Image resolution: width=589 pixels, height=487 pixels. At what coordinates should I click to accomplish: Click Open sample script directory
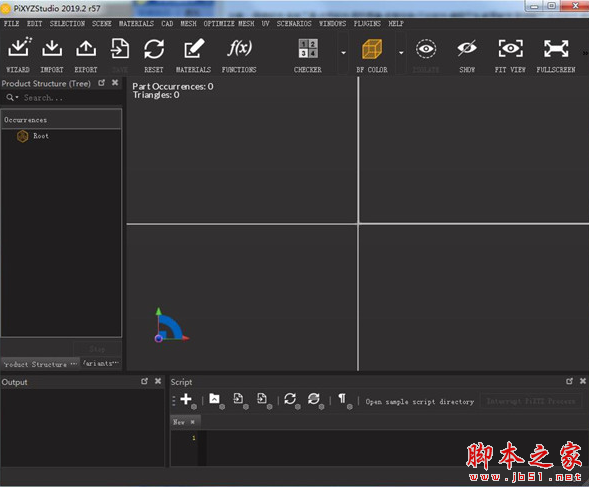[x=420, y=402]
